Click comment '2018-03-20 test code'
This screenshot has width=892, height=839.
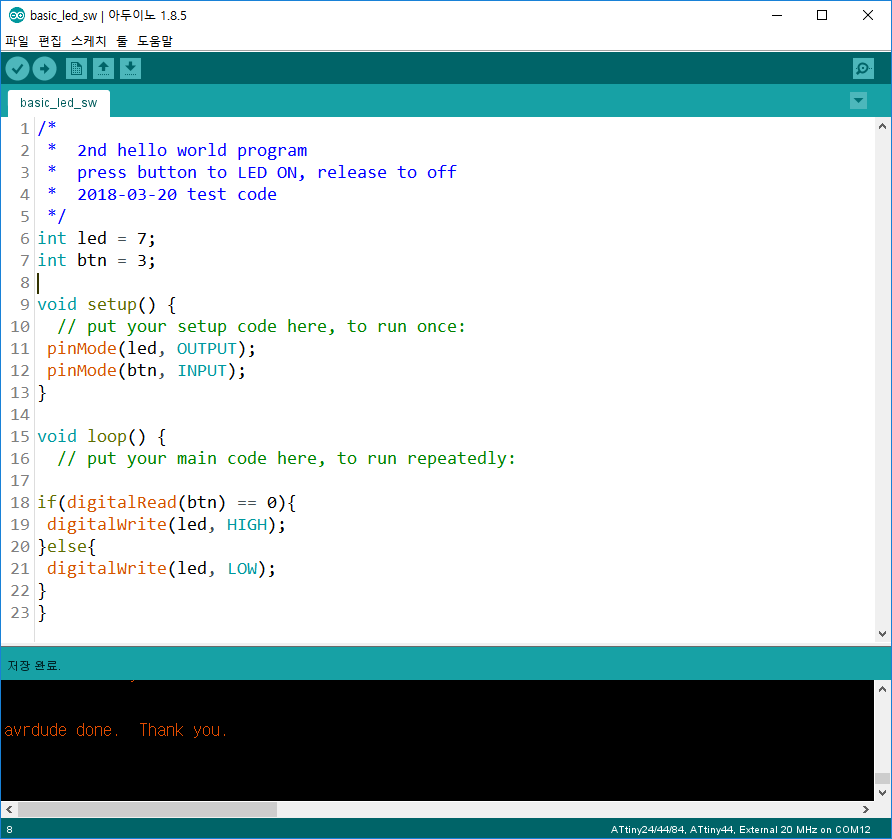click(x=177, y=195)
